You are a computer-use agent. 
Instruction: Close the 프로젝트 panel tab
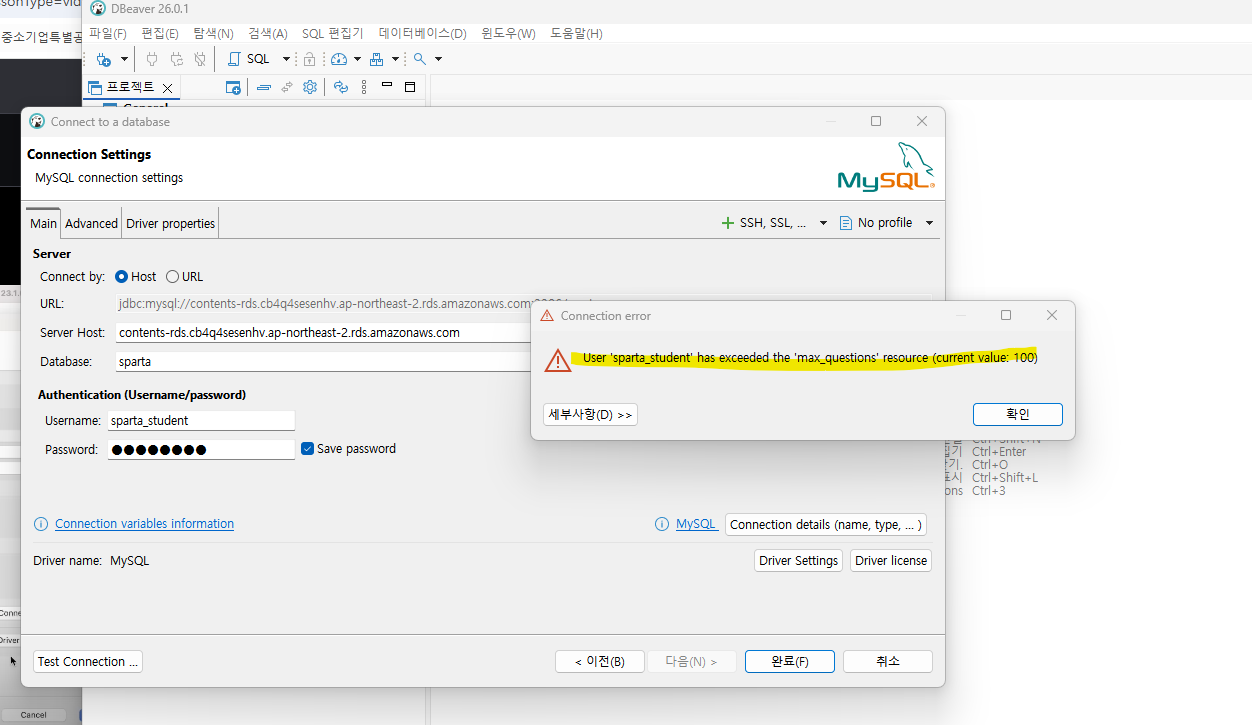tap(168, 88)
